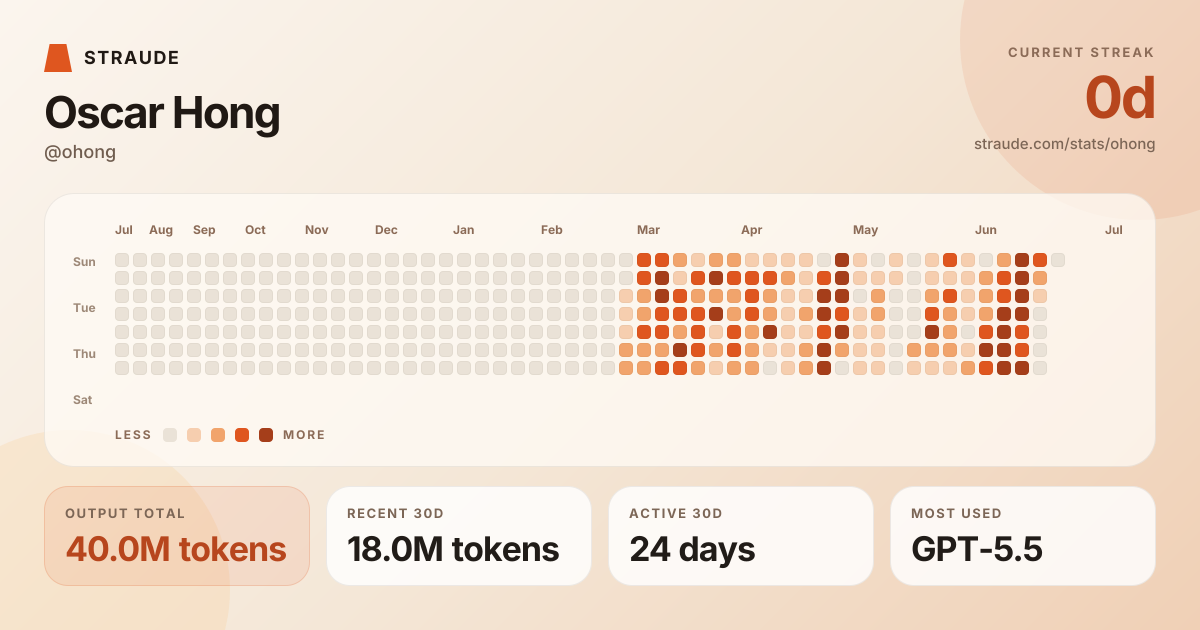This screenshot has height=630, width=1200.
Task: Click the Oscar Hong profile name
Action: [162, 113]
